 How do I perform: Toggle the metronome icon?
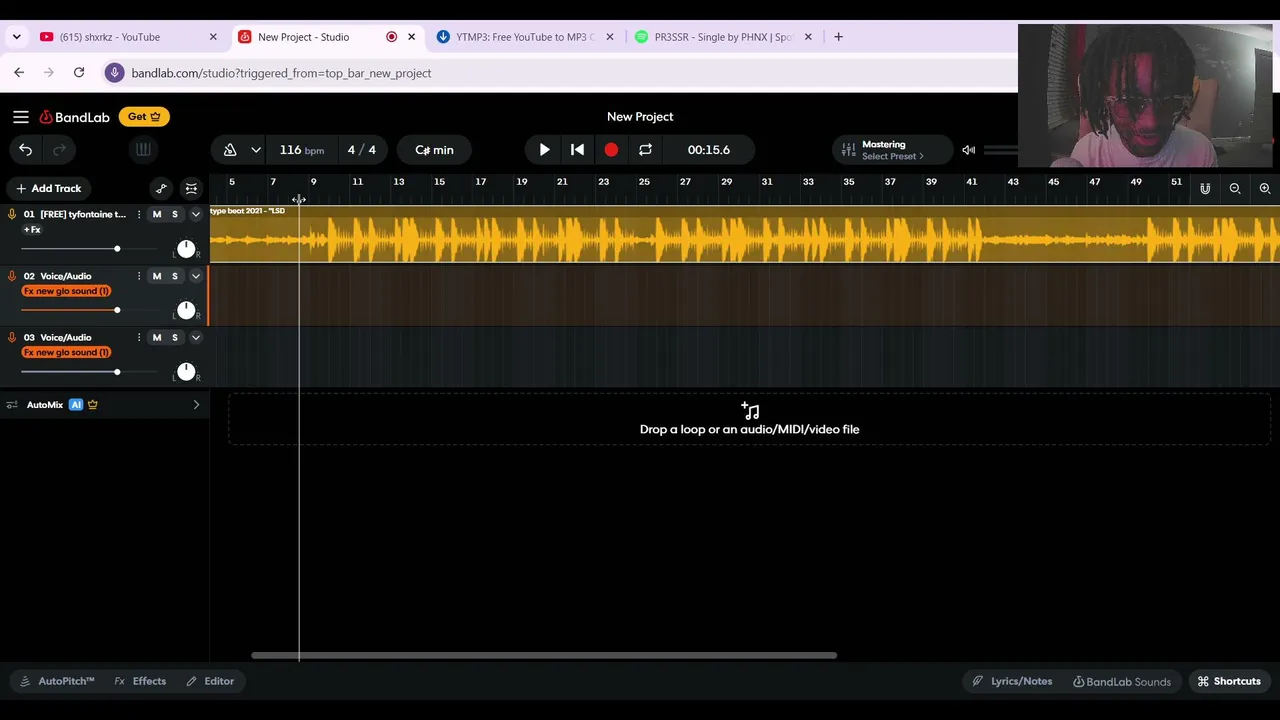(230, 150)
